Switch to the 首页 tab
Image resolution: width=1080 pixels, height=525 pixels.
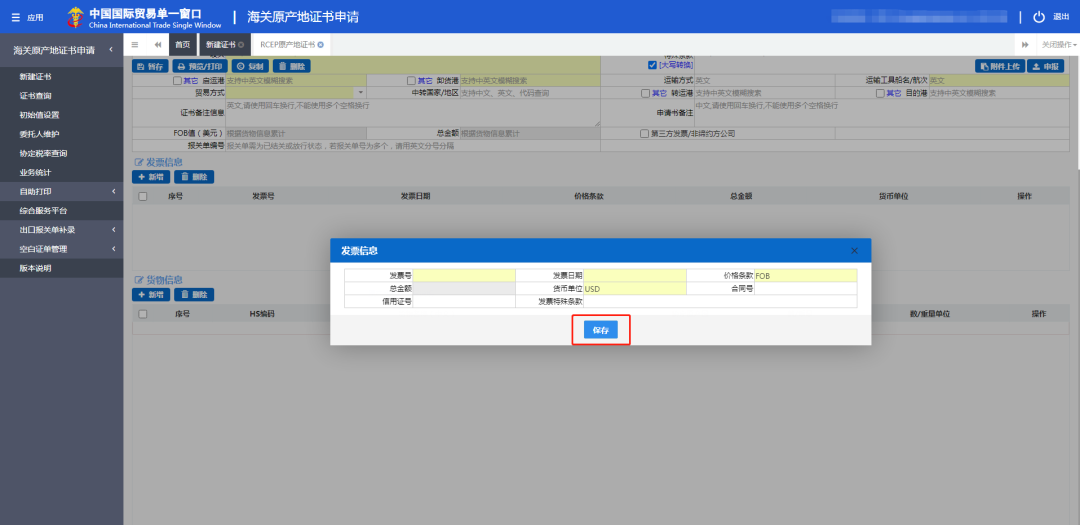[182, 45]
